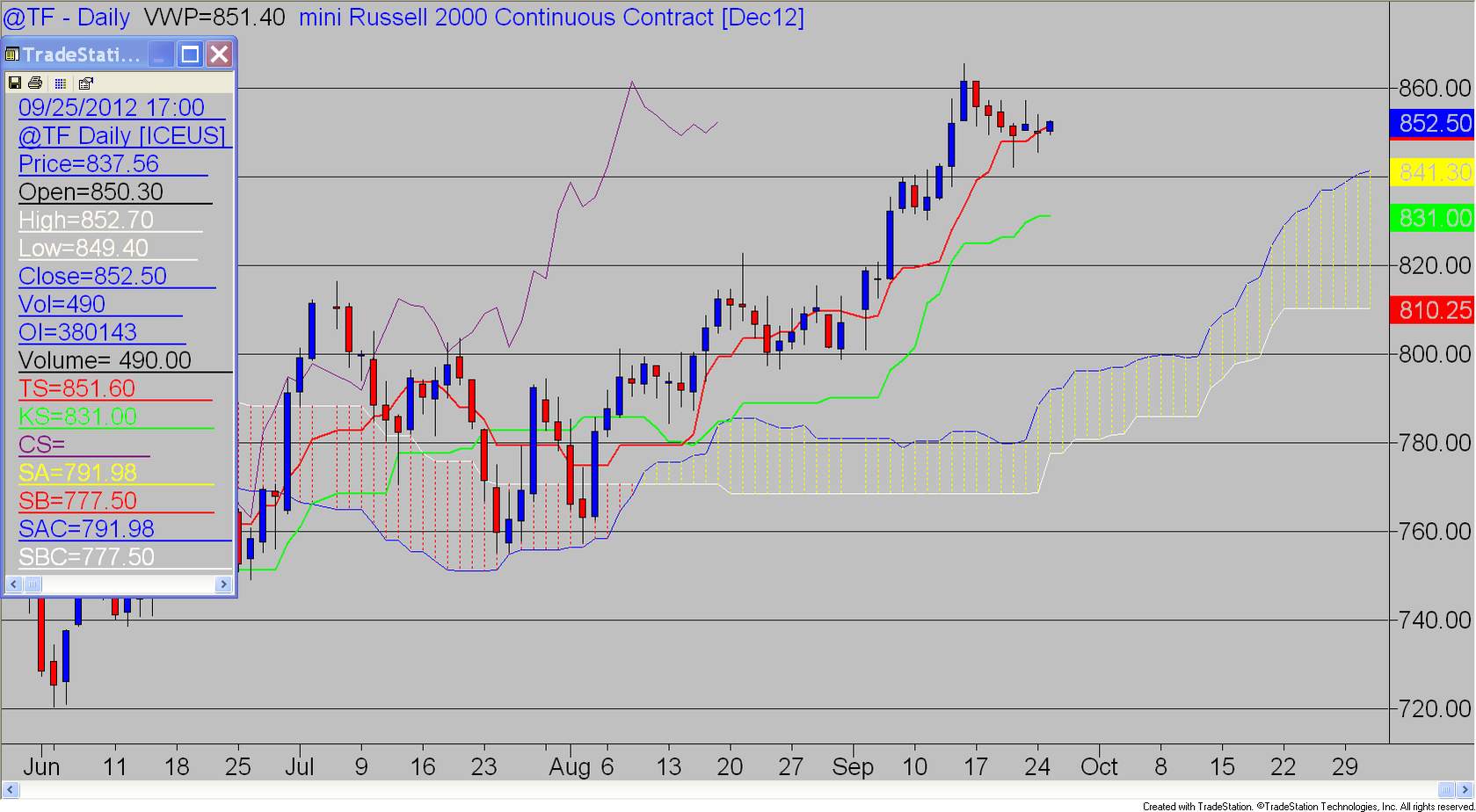Click the 720.00 price axis label

pos(1435,709)
